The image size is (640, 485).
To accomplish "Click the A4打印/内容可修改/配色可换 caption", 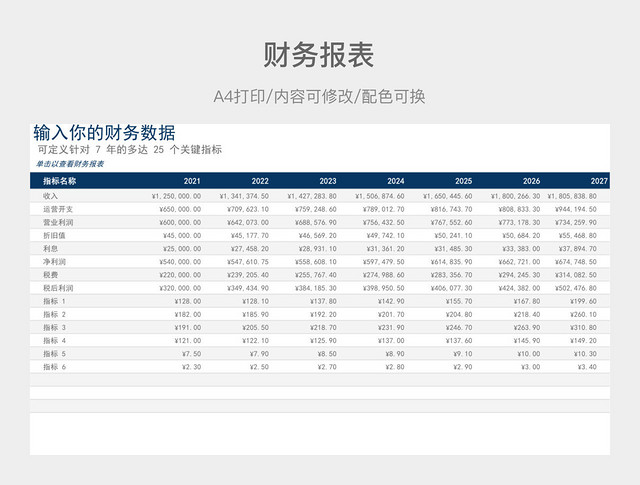I will point(319,96).
